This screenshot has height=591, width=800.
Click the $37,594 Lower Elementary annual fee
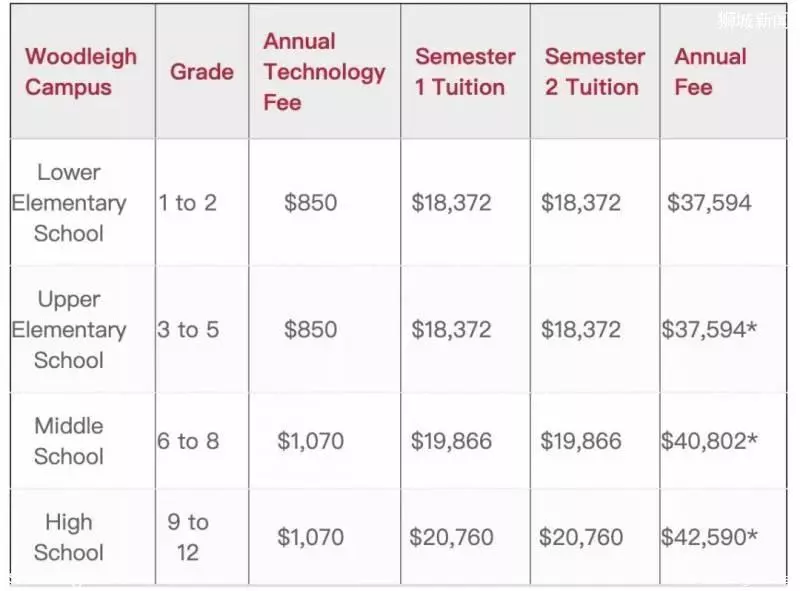tap(709, 203)
